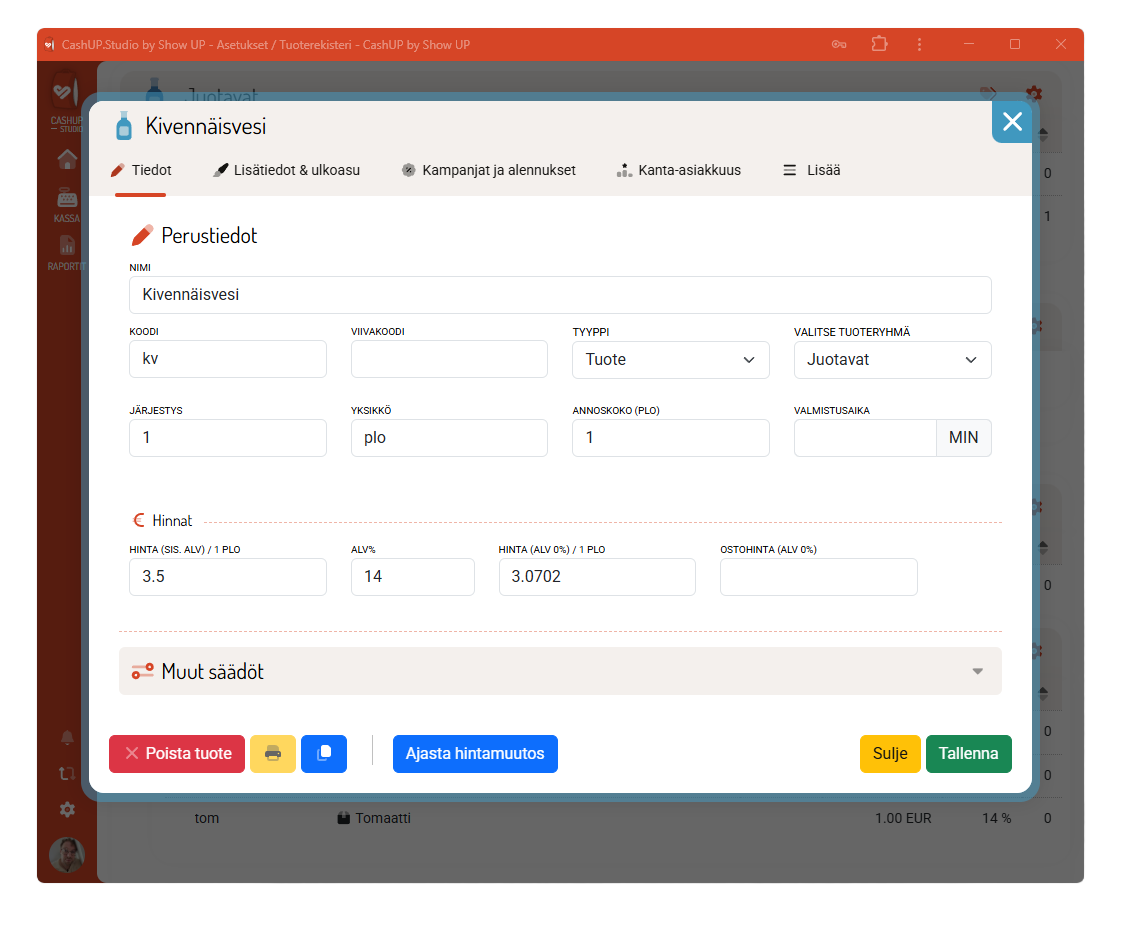Click the Viivakoodi input field
Viewport: 1135px width, 940px height.
[449, 359]
